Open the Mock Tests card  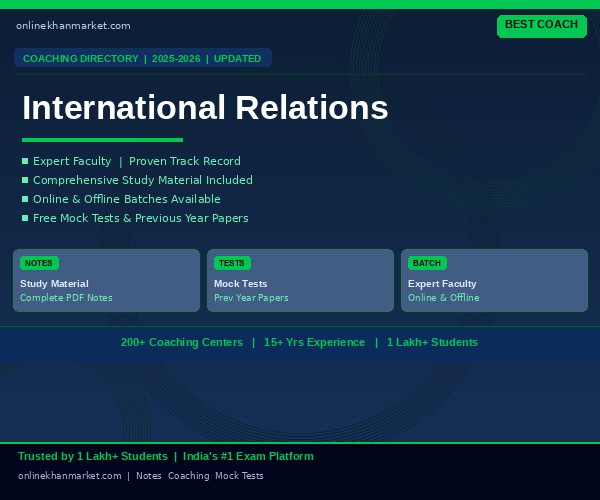(x=300, y=280)
